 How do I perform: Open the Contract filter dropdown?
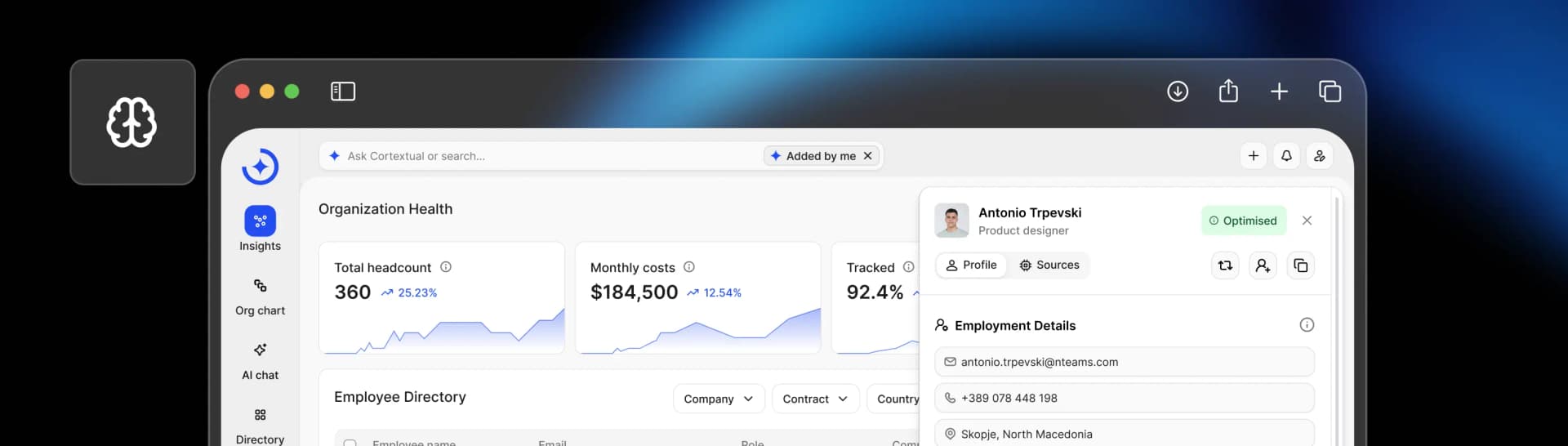pyautogui.click(x=815, y=399)
